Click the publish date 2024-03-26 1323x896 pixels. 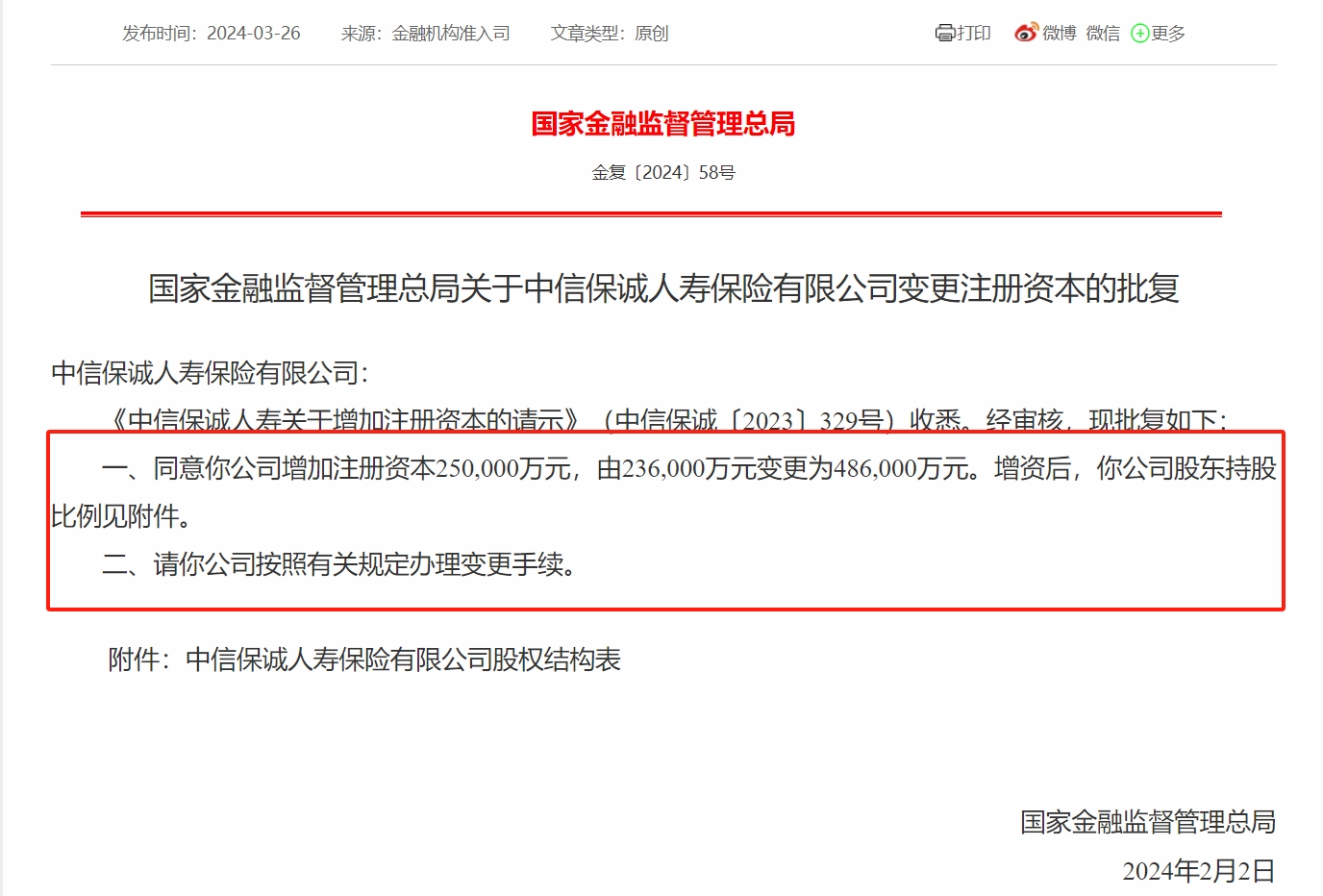254,34
